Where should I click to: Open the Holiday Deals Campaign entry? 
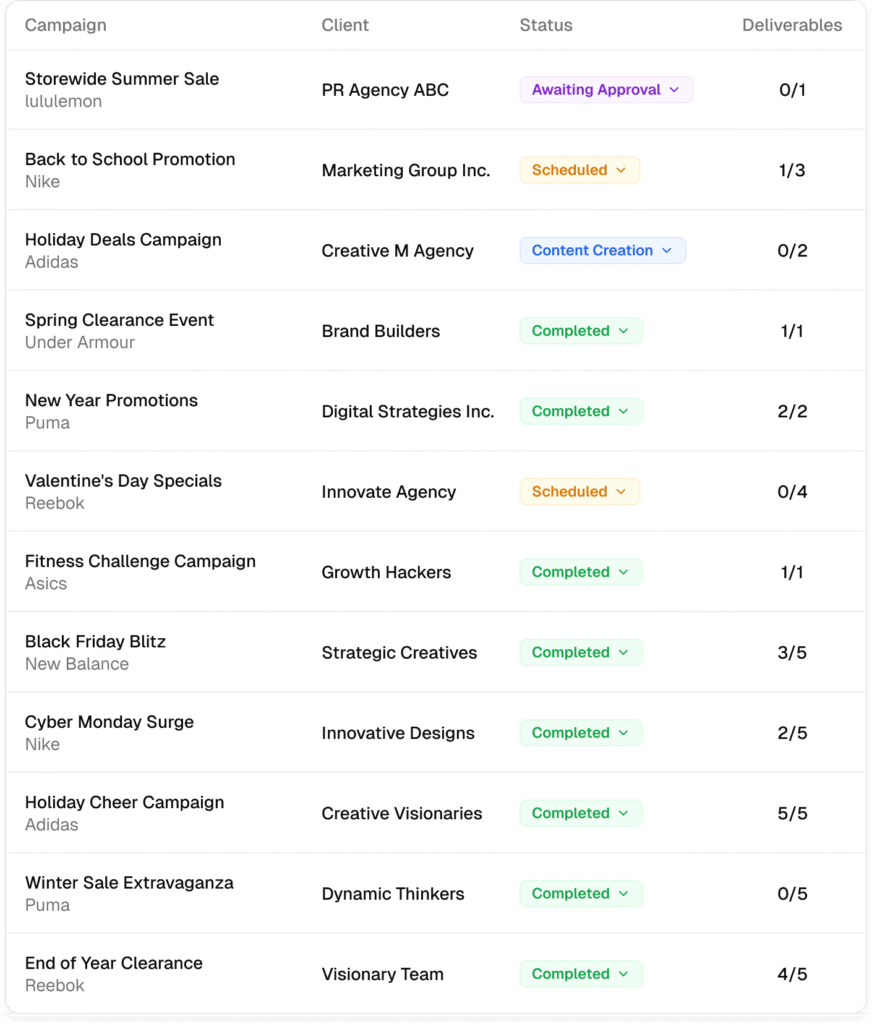(x=123, y=240)
